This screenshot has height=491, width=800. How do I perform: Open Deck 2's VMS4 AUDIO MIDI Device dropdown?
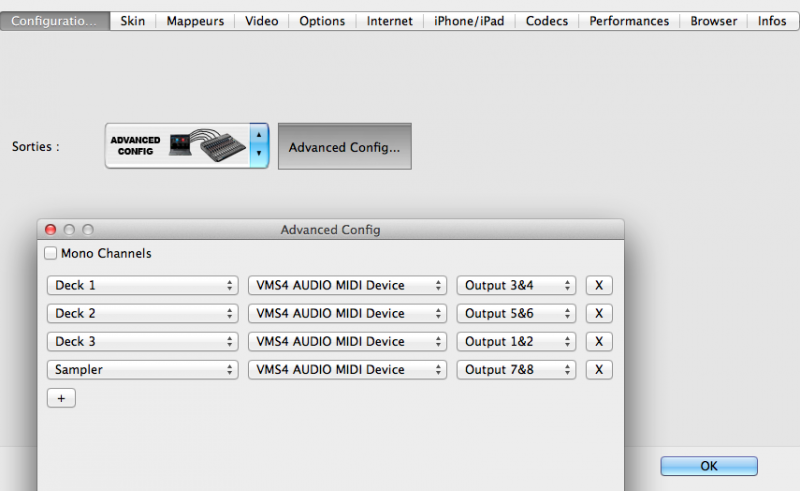click(346, 313)
